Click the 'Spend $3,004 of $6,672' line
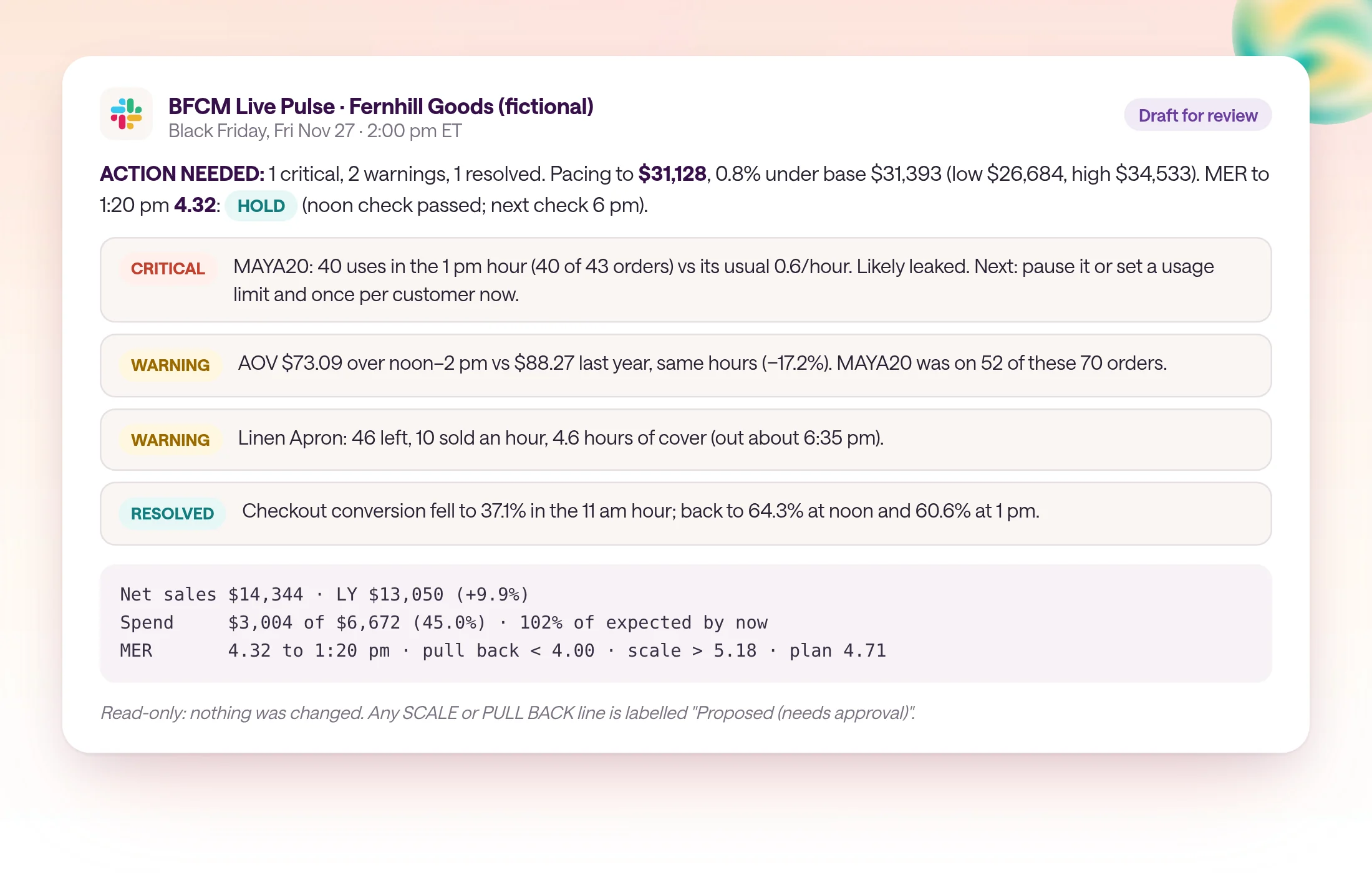 pos(443,622)
